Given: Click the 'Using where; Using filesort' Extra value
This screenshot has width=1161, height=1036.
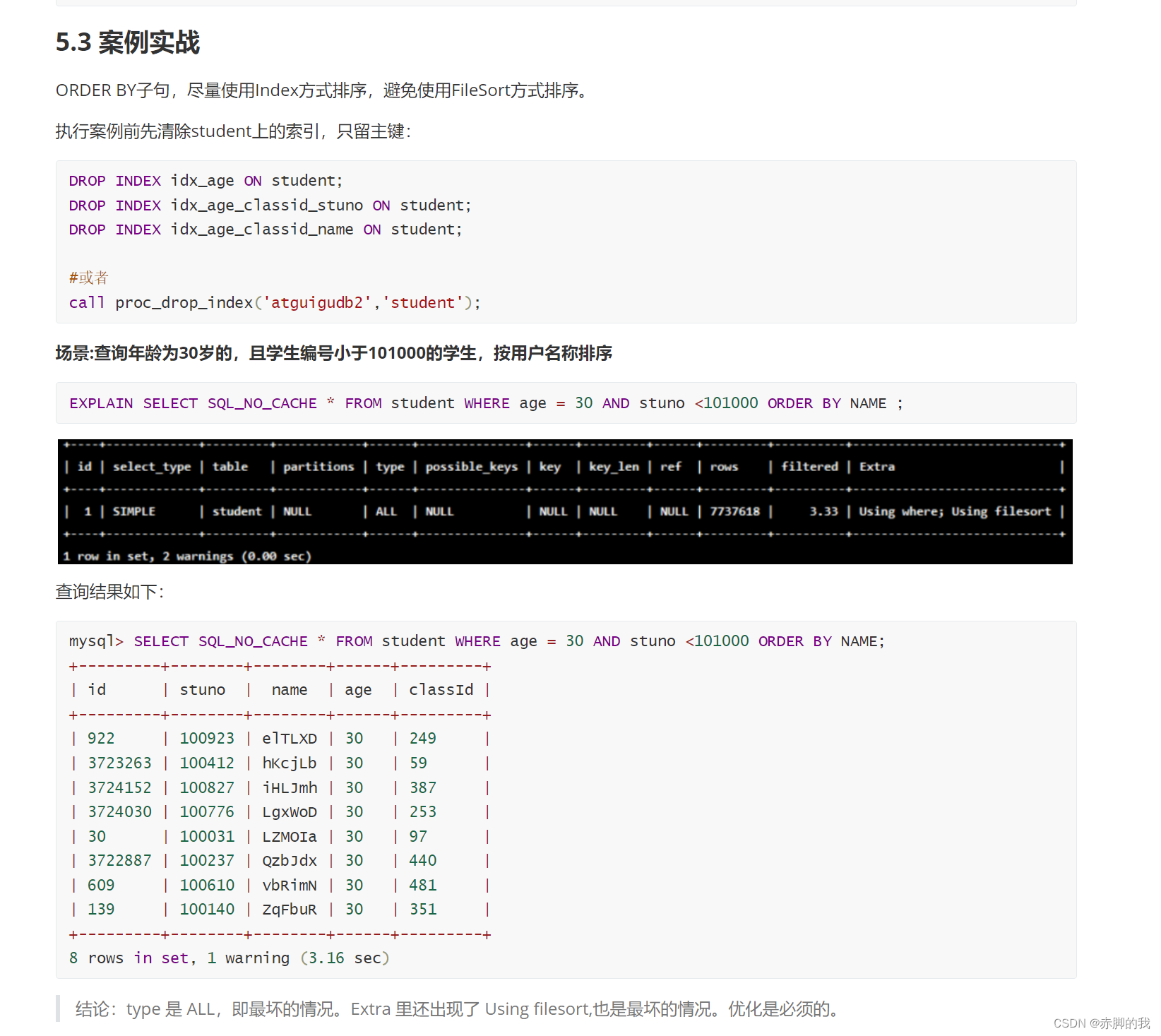Looking at the screenshot, I should (955, 511).
